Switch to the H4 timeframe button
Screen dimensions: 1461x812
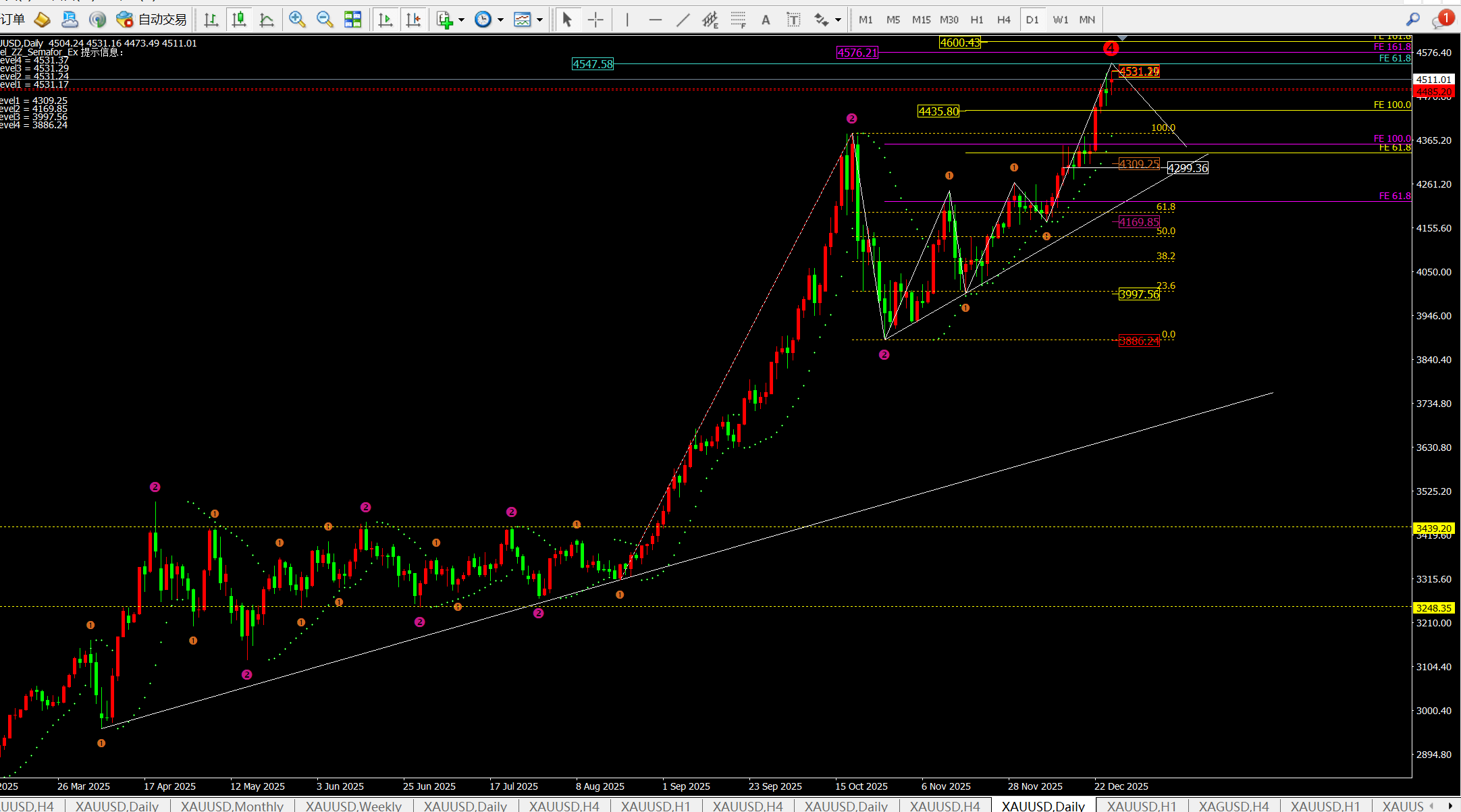click(x=1004, y=20)
